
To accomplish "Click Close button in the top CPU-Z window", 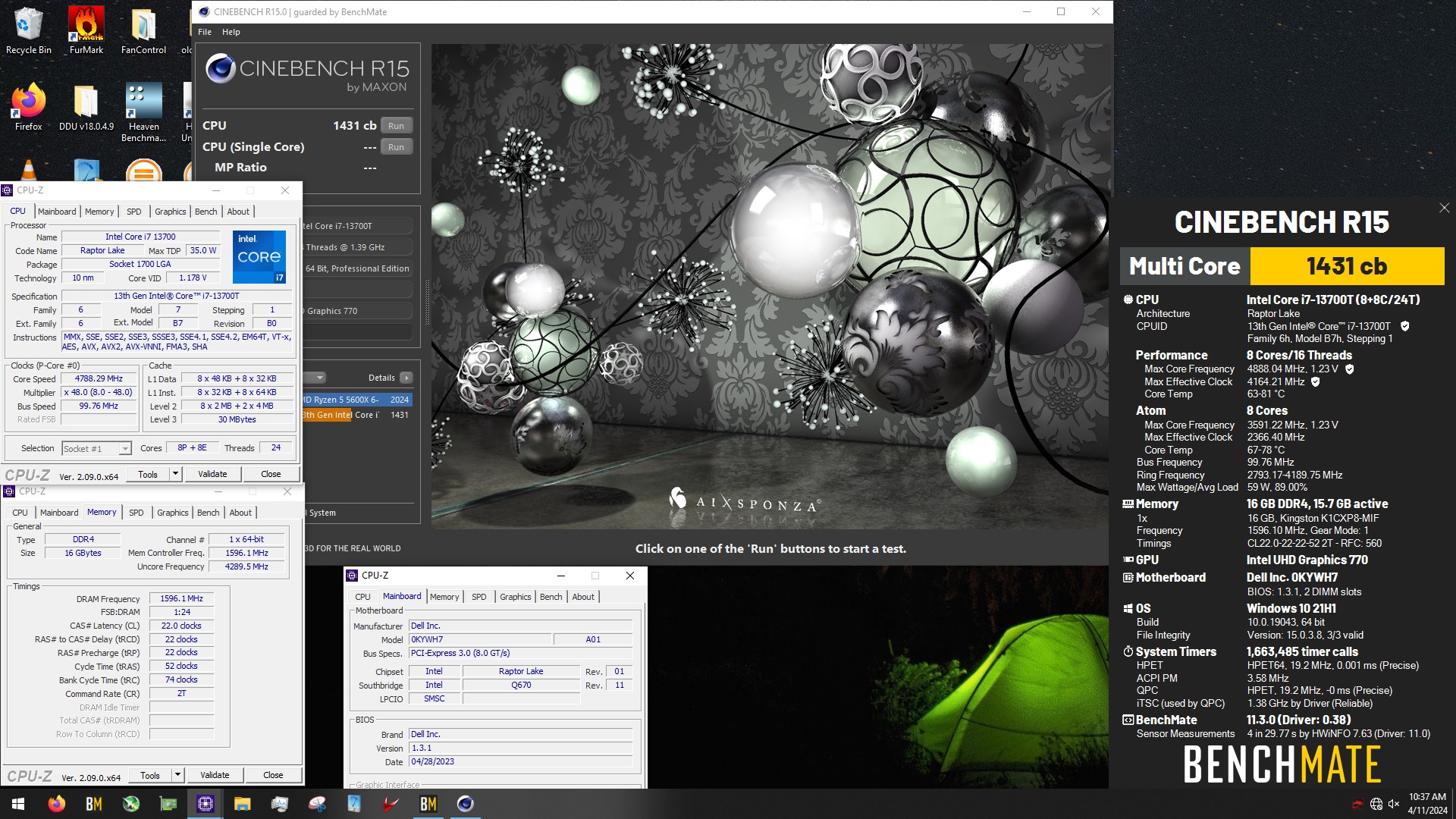I will [271, 475].
